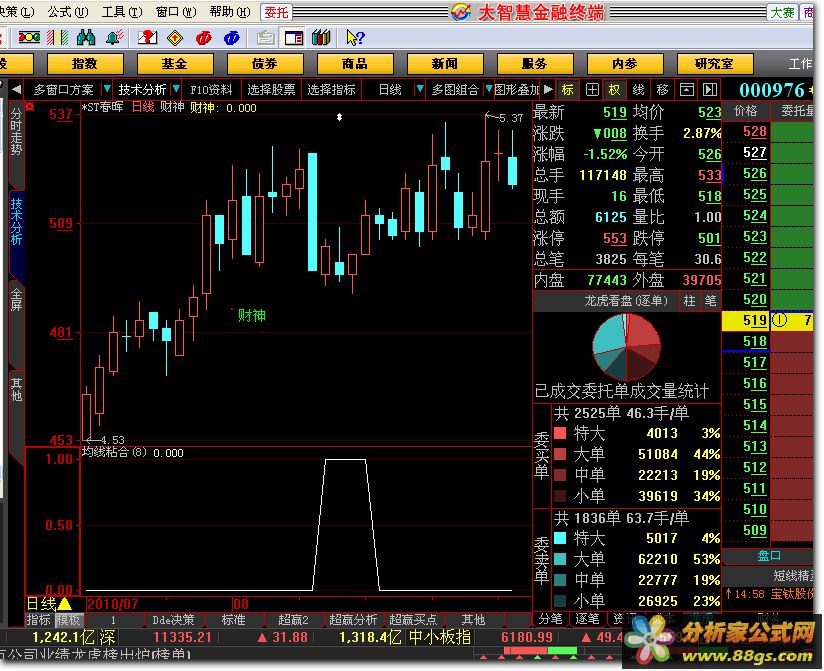Switch to the 分笔 detail tab
The width and height of the screenshot is (824, 671).
[550, 619]
